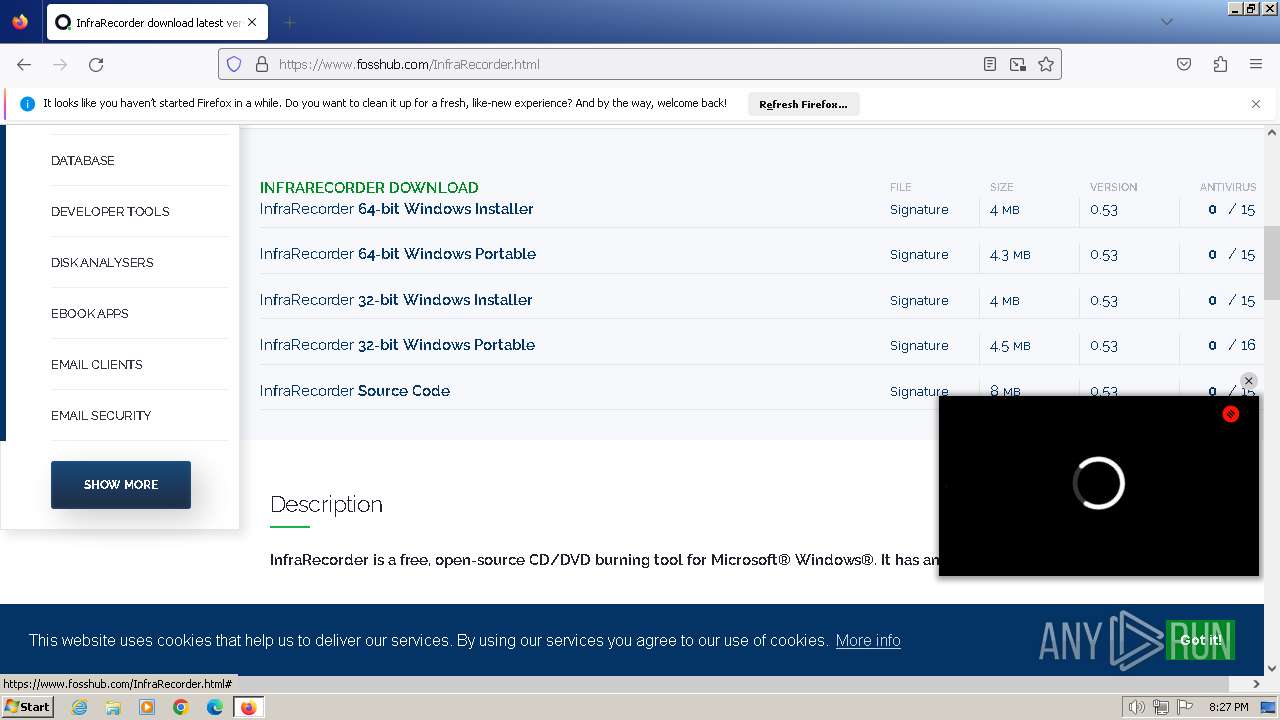1280x720 pixels.
Task: Download InfraRecorder 64-bit Windows Installer
Action: point(397,209)
